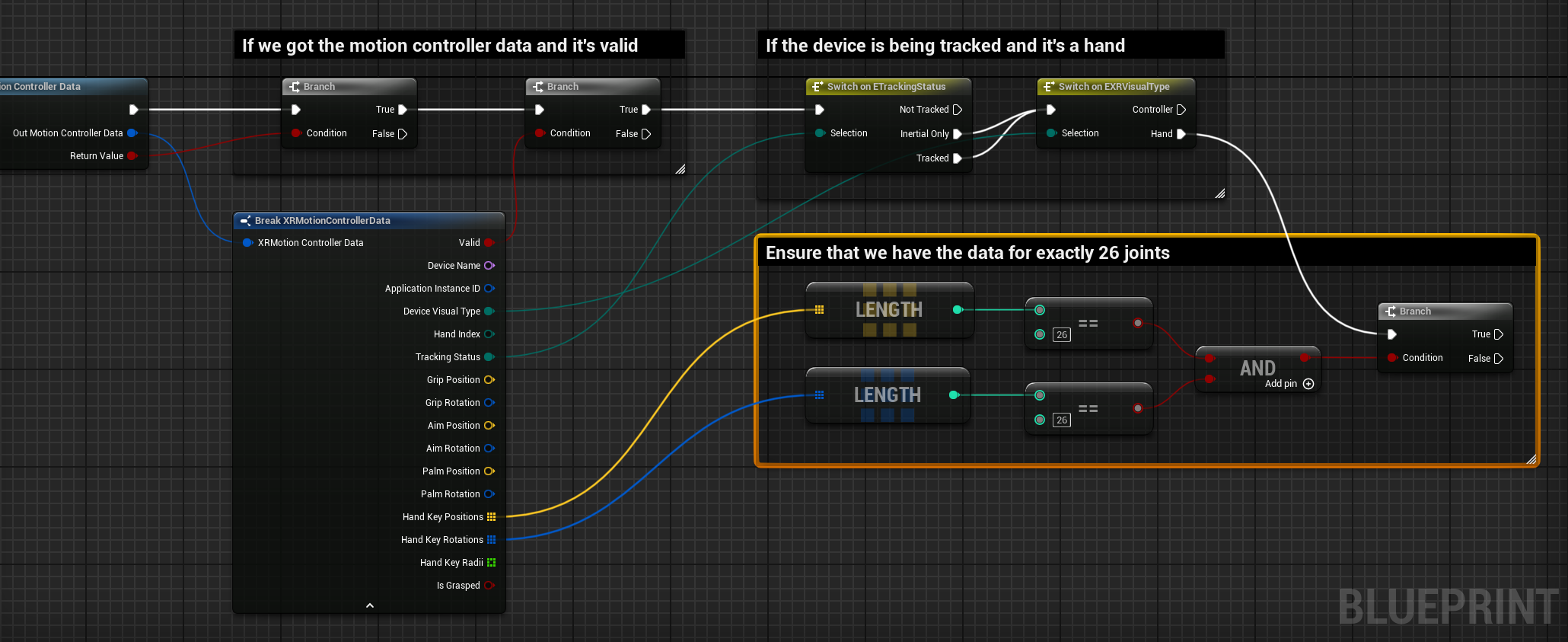The width and height of the screenshot is (1568, 642).
Task: Click the tracked-hand comment box's resize handle
Action: (x=1219, y=193)
